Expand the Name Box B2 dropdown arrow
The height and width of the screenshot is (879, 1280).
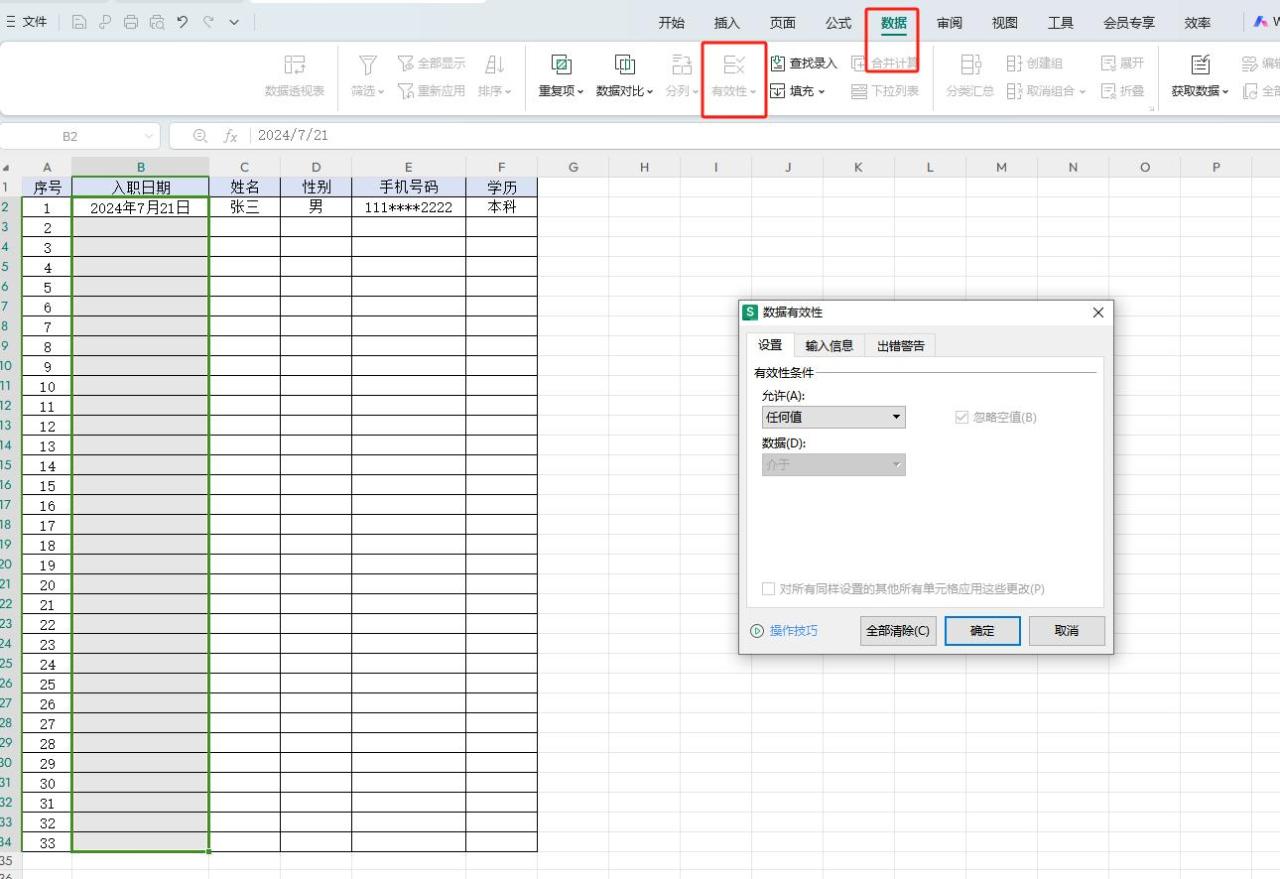pos(149,135)
